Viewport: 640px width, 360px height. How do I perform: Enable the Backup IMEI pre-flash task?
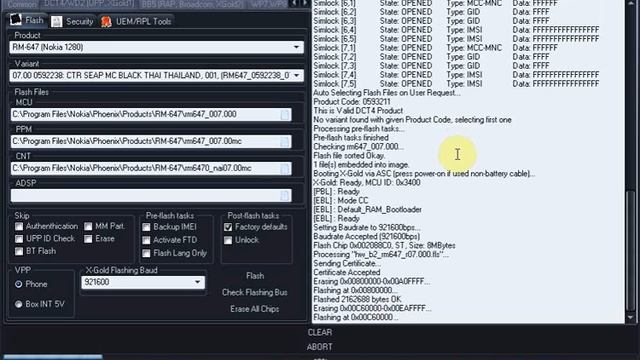146,227
